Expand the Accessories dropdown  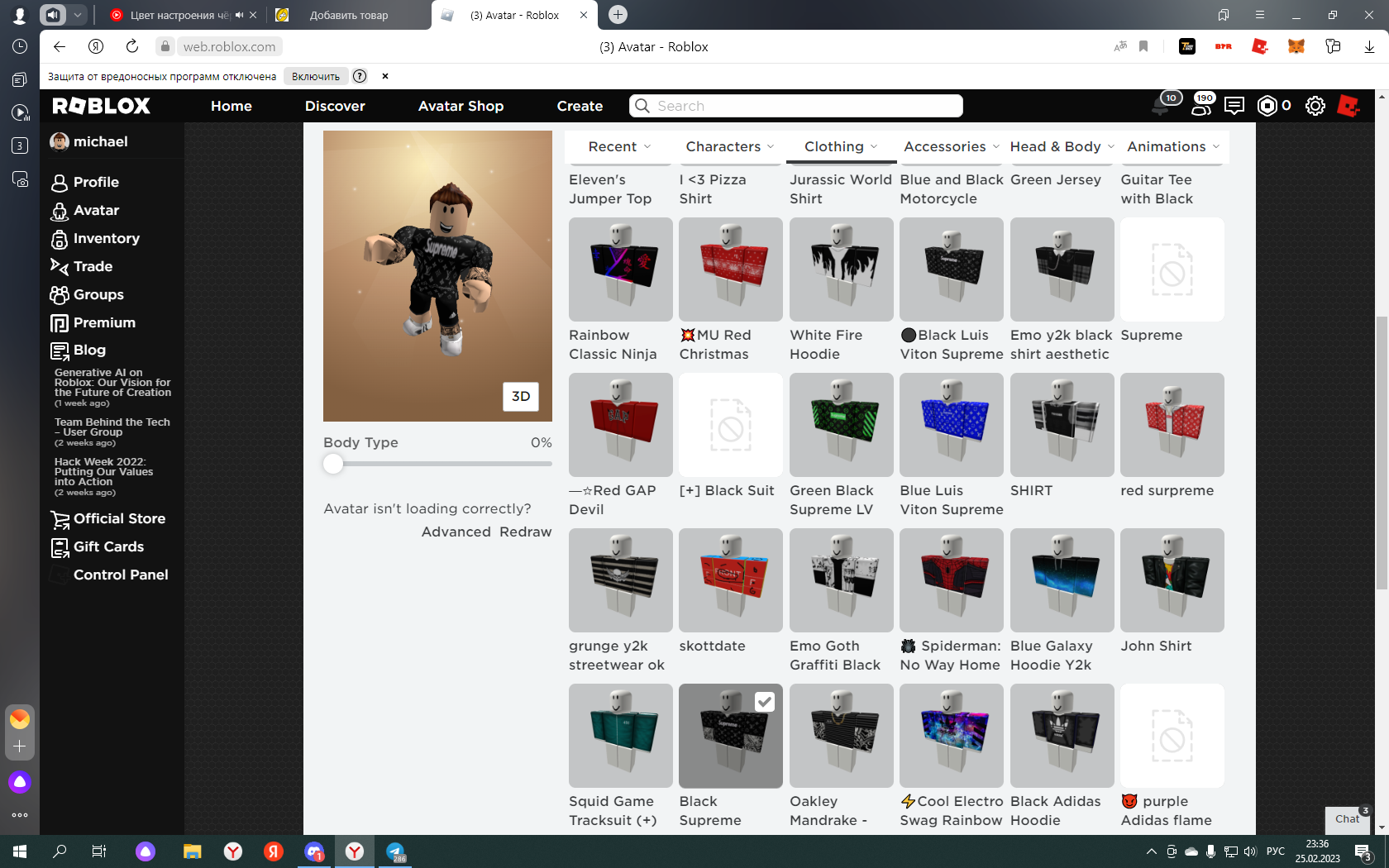pos(951,146)
